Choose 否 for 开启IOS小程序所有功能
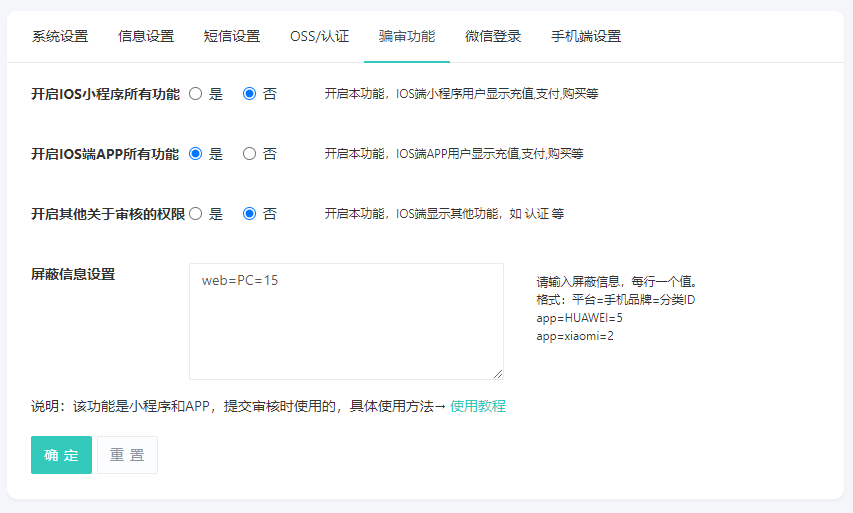Image resolution: width=853 pixels, height=513 pixels. [x=249, y=94]
